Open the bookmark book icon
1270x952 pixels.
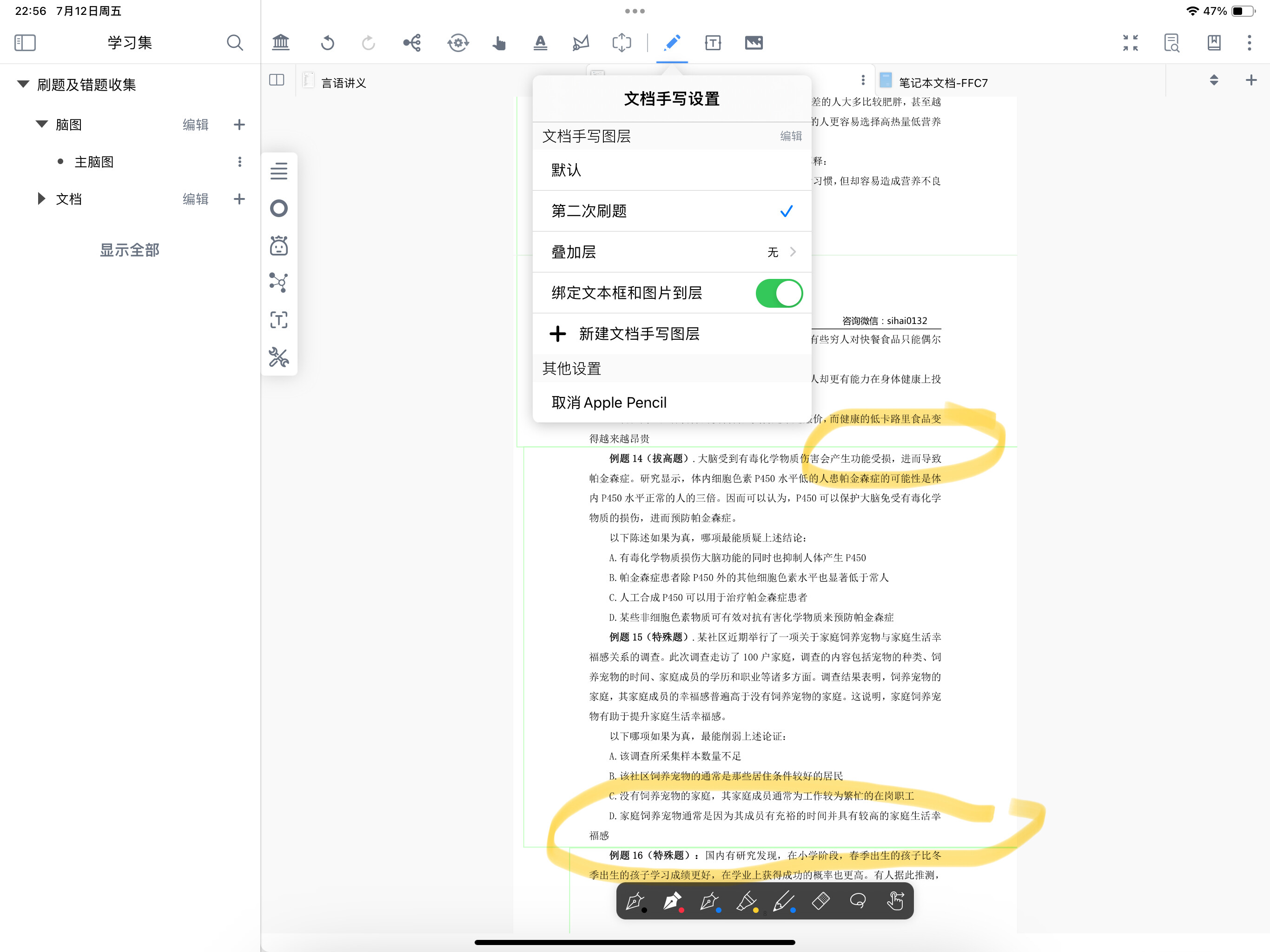(x=1214, y=42)
